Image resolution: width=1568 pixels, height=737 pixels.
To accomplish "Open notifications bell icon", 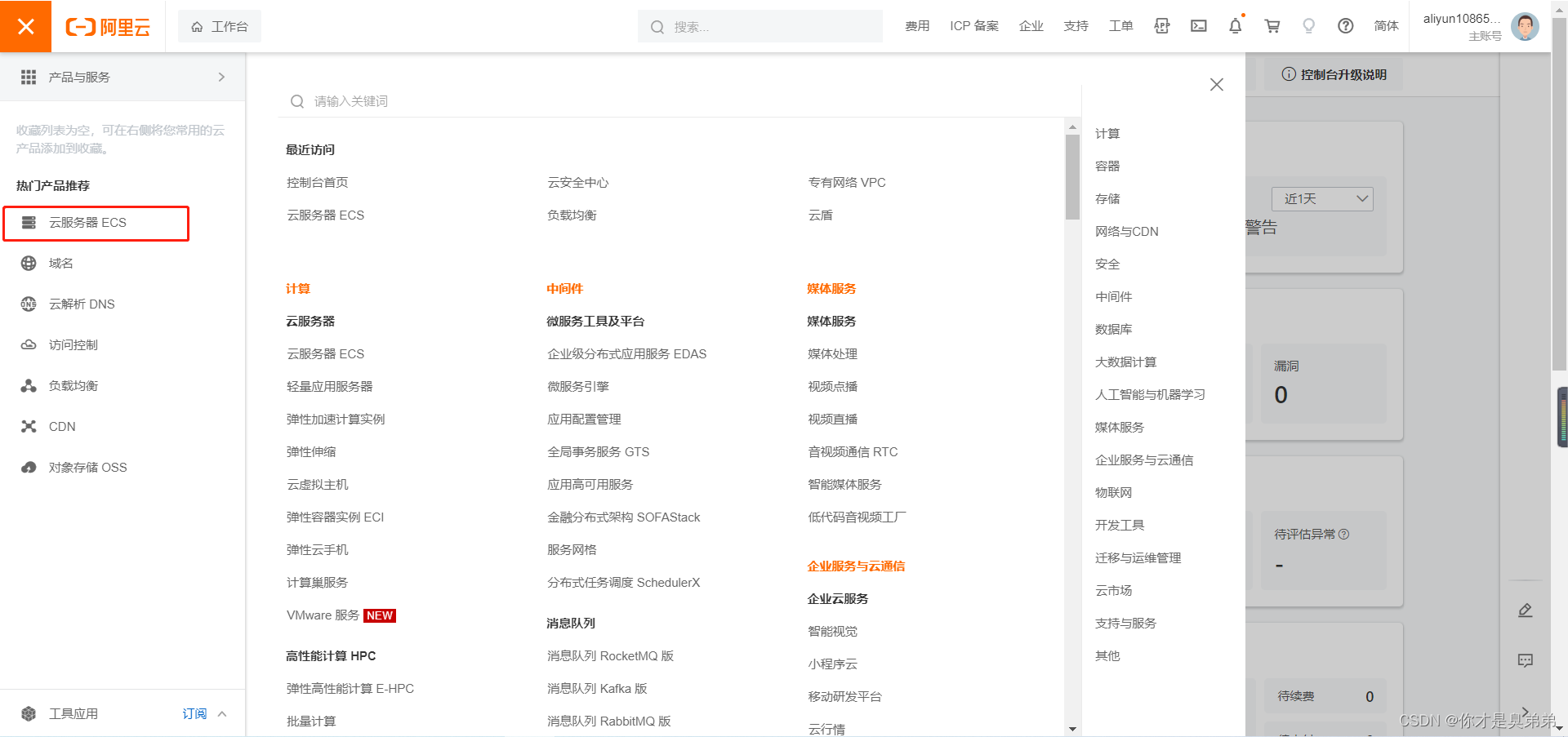I will pos(1235,26).
